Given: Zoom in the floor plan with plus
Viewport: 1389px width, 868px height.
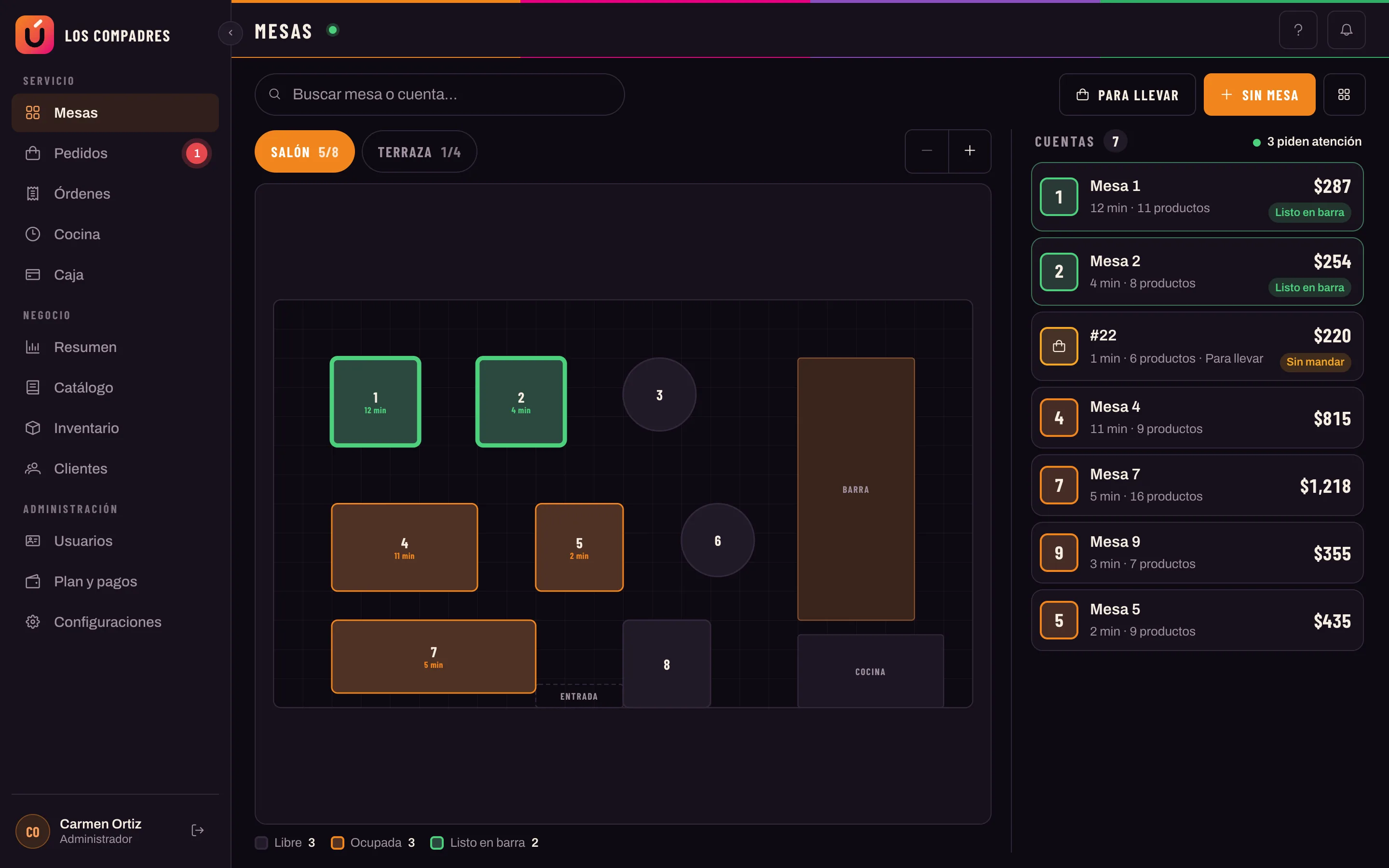Looking at the screenshot, I should 969,151.
